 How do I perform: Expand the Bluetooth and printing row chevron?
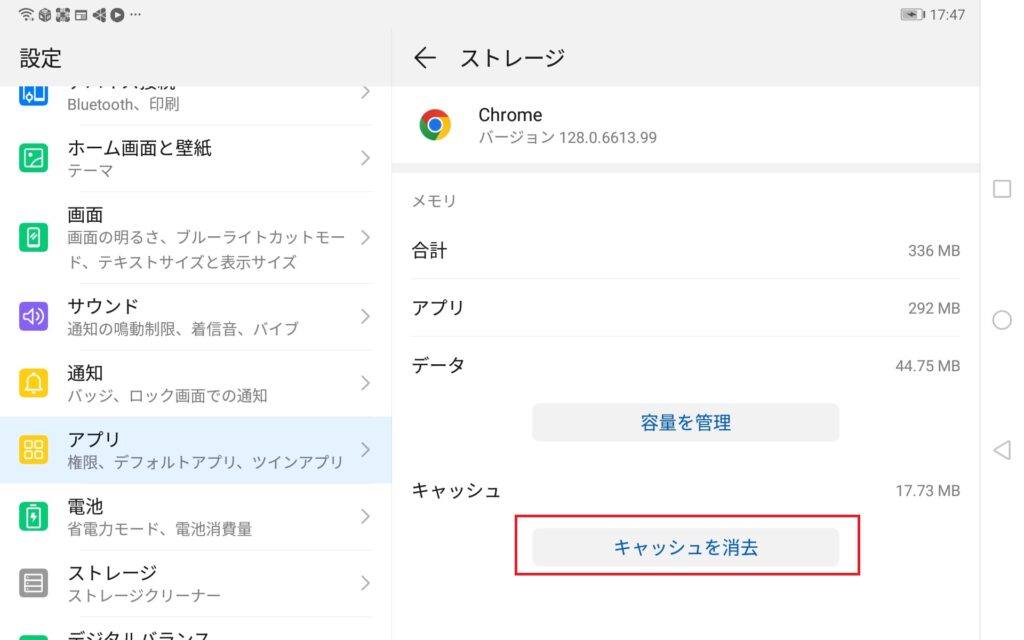[366, 93]
